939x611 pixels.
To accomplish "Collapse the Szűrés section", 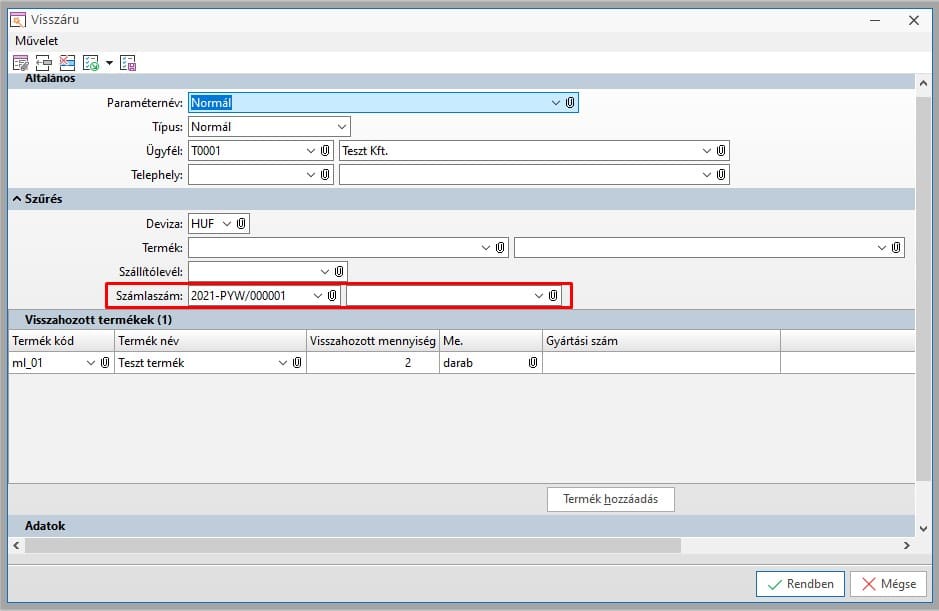I will 17,199.
